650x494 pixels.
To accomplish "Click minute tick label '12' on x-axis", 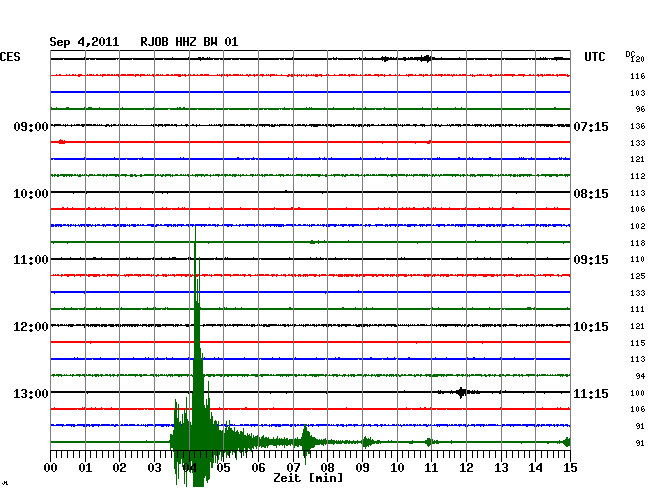I will (x=466, y=468).
